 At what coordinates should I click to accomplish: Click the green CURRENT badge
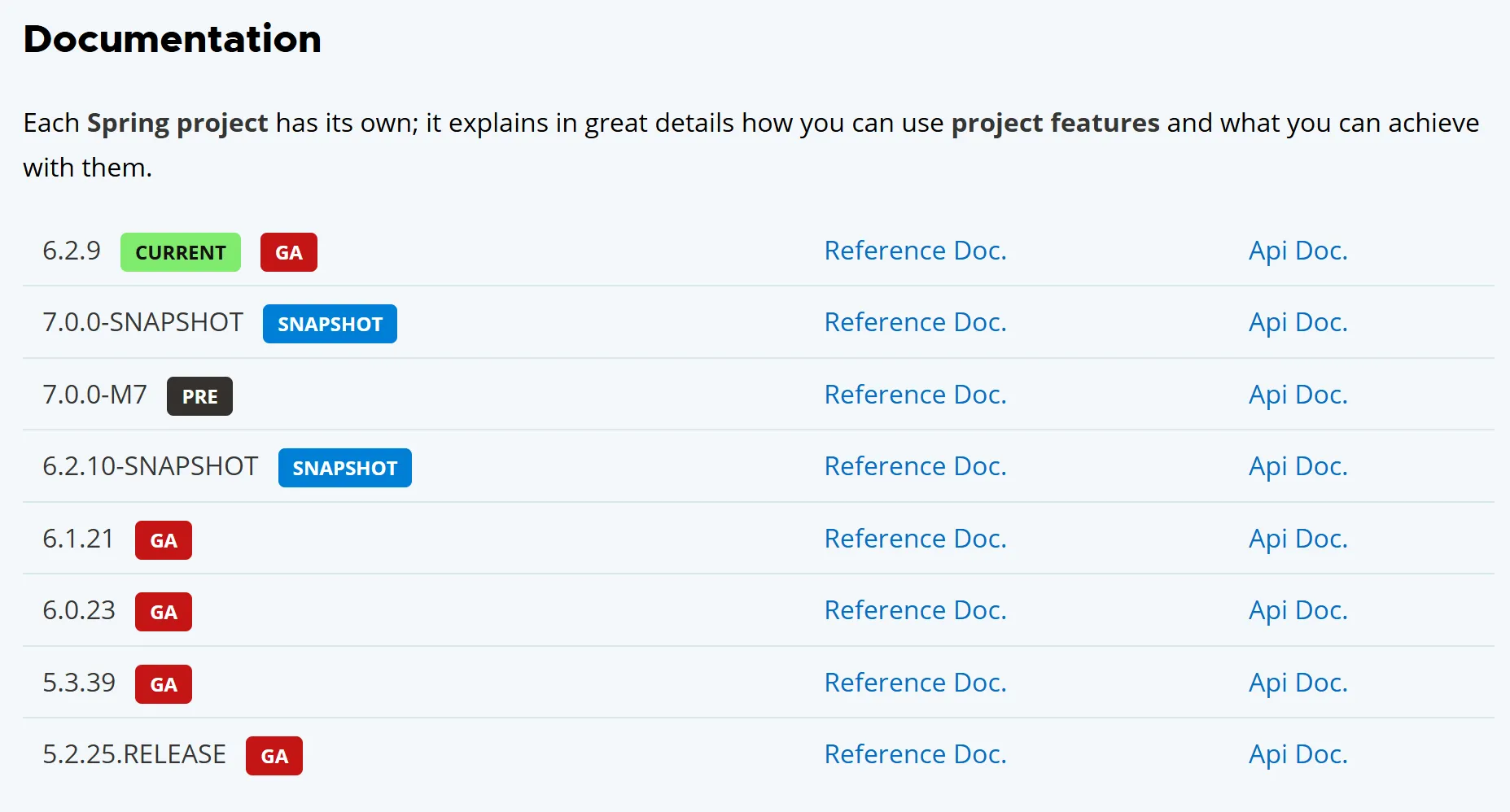[x=180, y=252]
